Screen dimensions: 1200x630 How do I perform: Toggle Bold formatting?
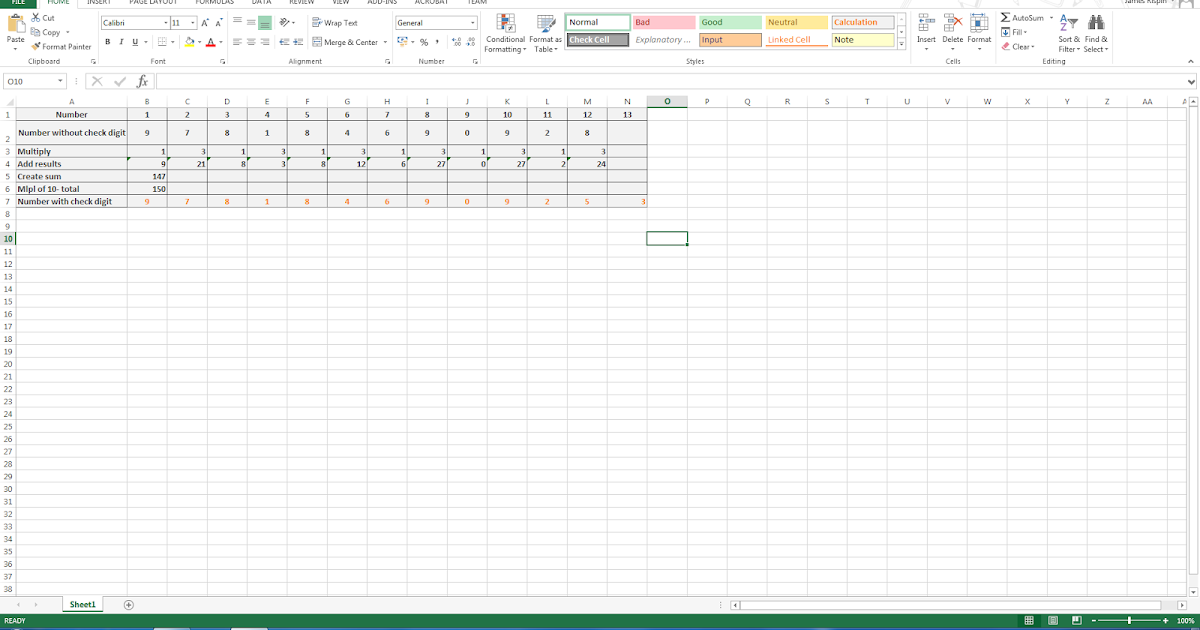click(109, 42)
